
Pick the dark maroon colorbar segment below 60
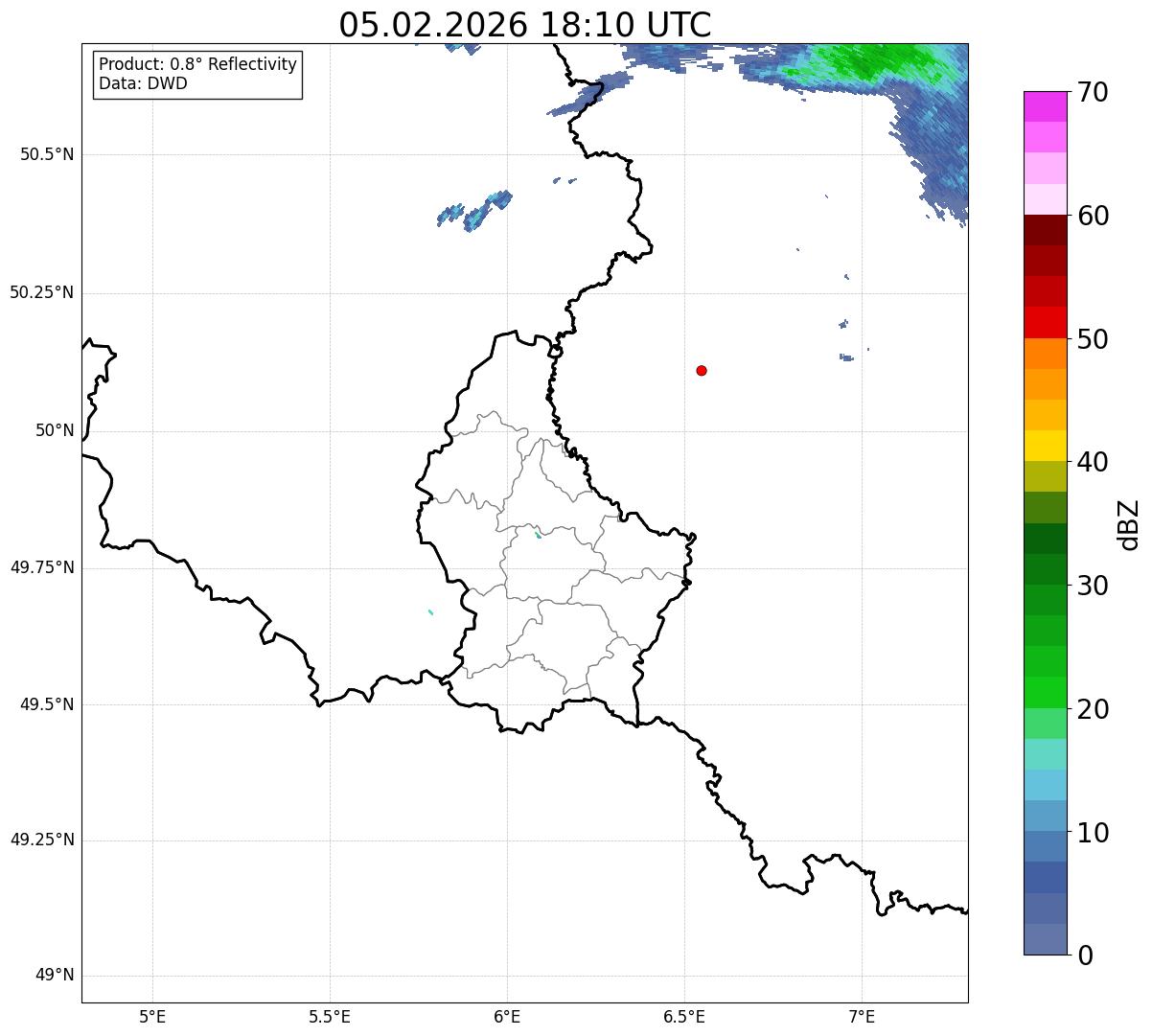(1046, 231)
